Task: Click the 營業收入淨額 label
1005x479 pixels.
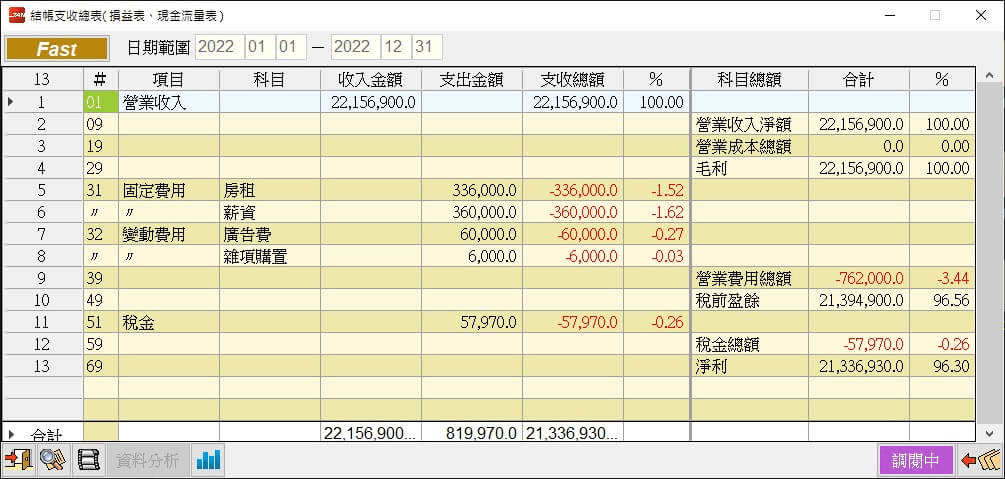Action: click(743, 124)
